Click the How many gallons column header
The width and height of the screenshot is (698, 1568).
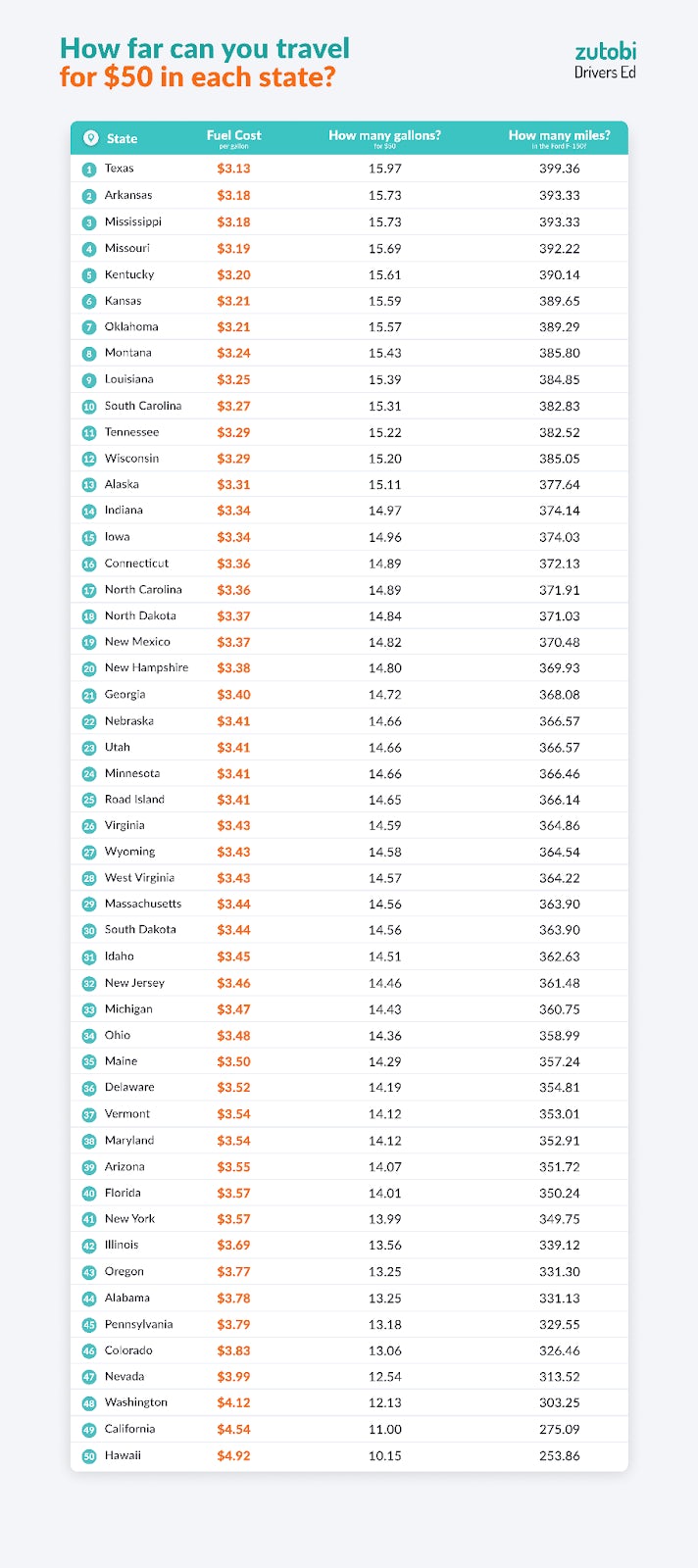384,137
